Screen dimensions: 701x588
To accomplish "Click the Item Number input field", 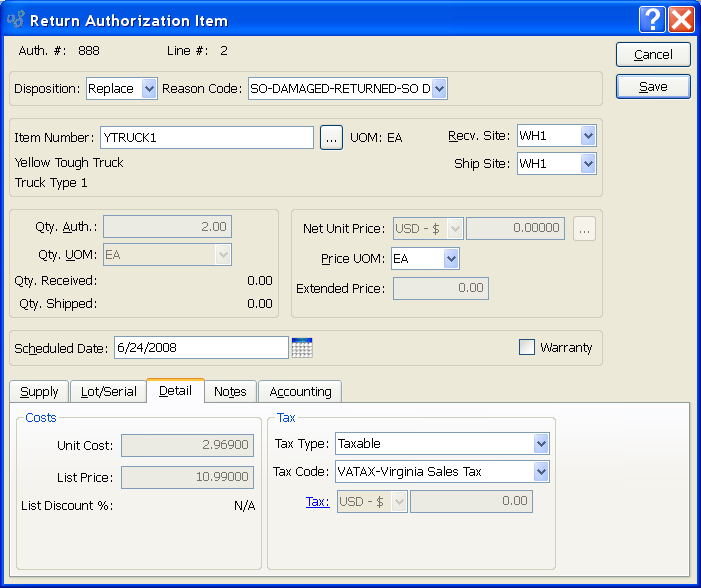I will (206, 138).
